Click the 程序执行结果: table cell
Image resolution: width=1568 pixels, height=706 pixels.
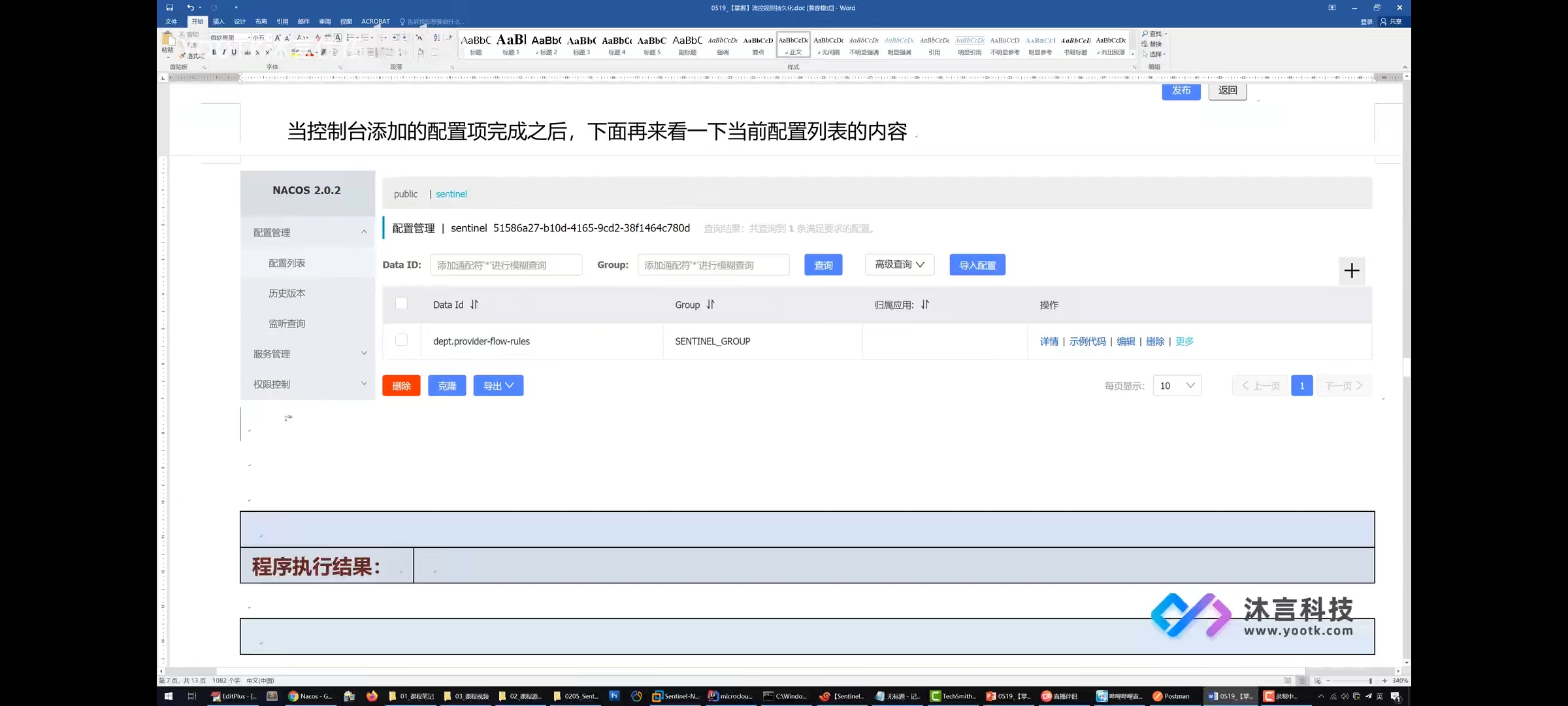327,565
